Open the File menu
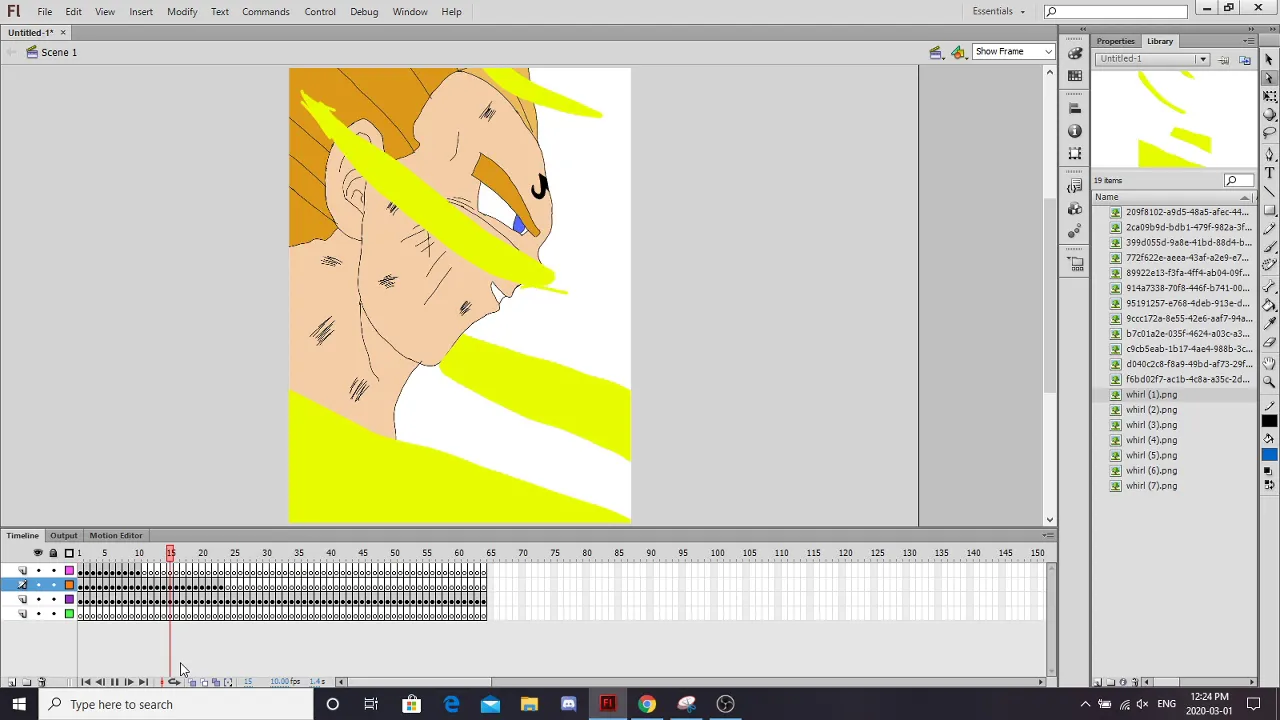Image resolution: width=1280 pixels, height=720 pixels. coord(45,12)
